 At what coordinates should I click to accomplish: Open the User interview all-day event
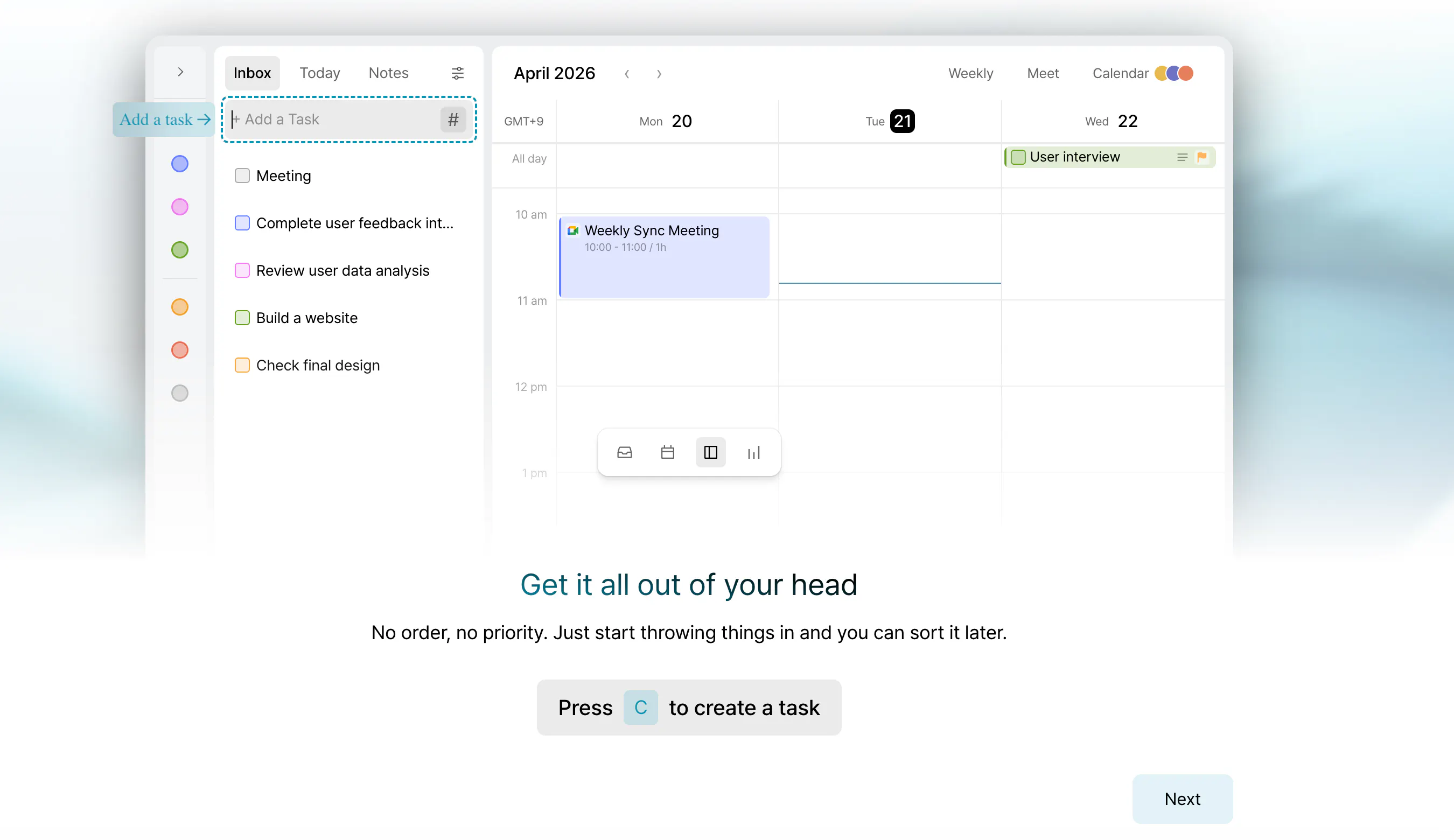pos(1109,157)
